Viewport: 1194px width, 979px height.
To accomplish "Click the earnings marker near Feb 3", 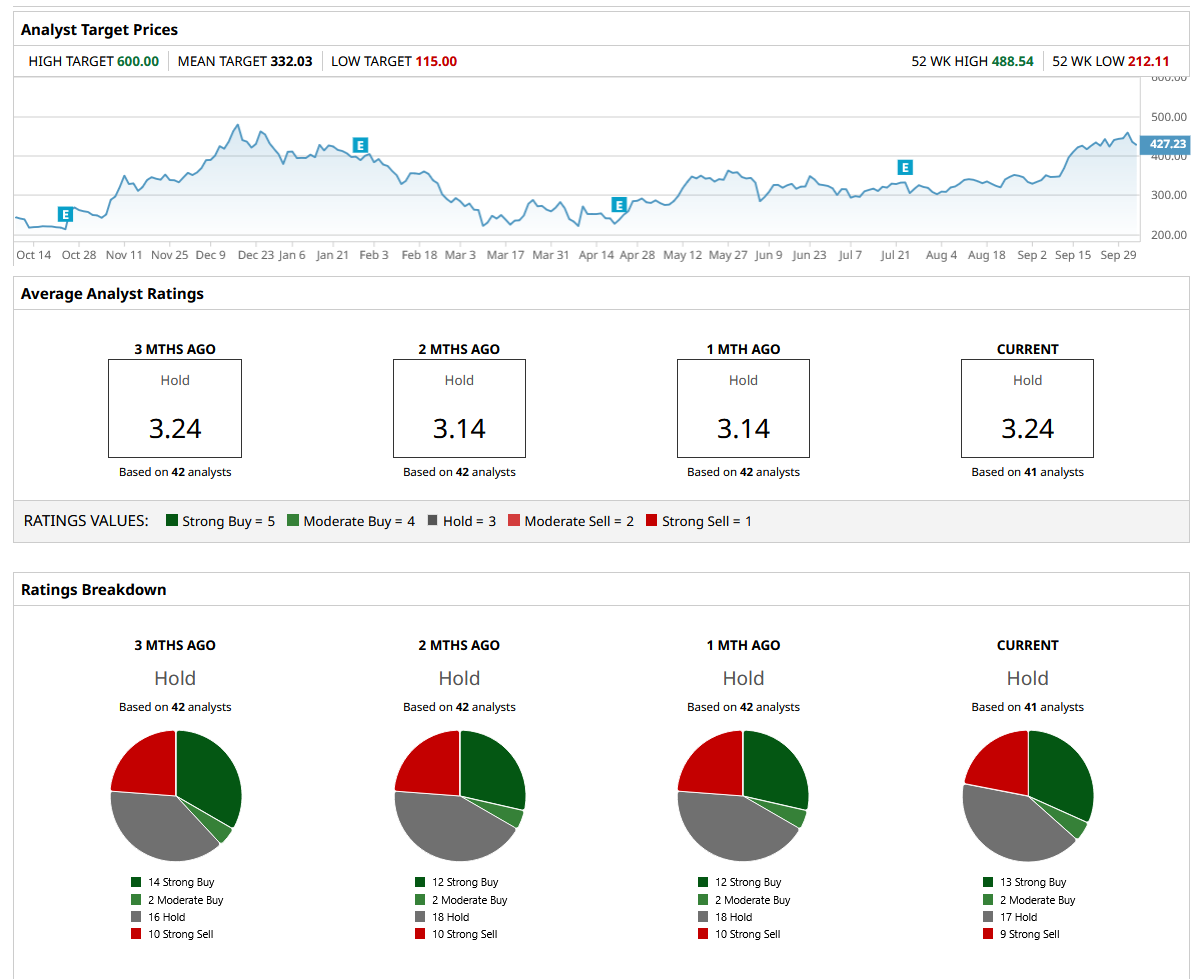I will (x=360, y=145).
